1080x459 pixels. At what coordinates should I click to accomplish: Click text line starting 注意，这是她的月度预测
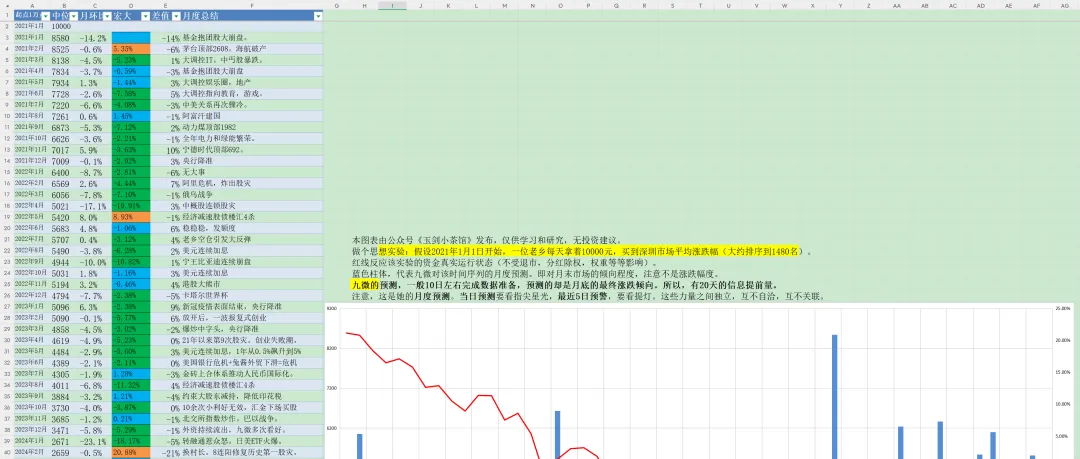tap(588, 296)
